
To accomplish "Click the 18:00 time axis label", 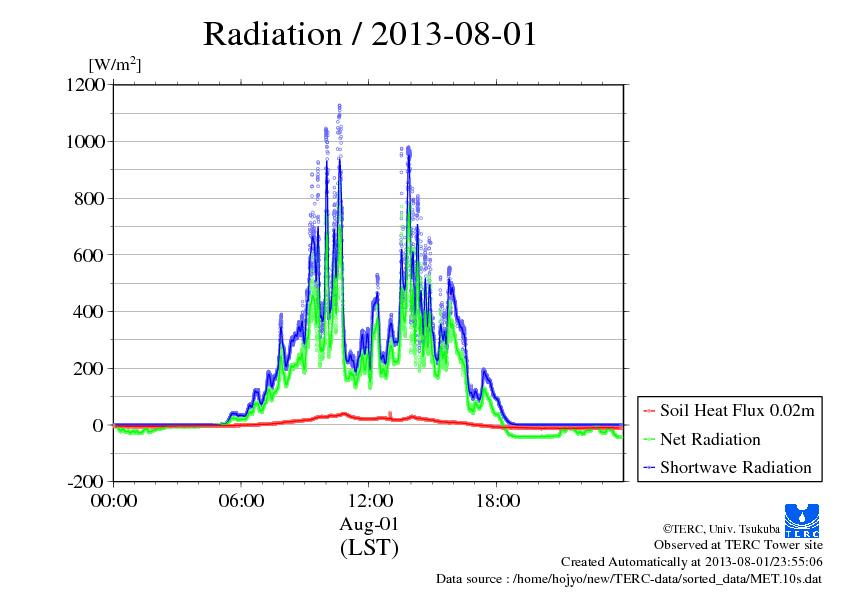I will (x=496, y=501).
